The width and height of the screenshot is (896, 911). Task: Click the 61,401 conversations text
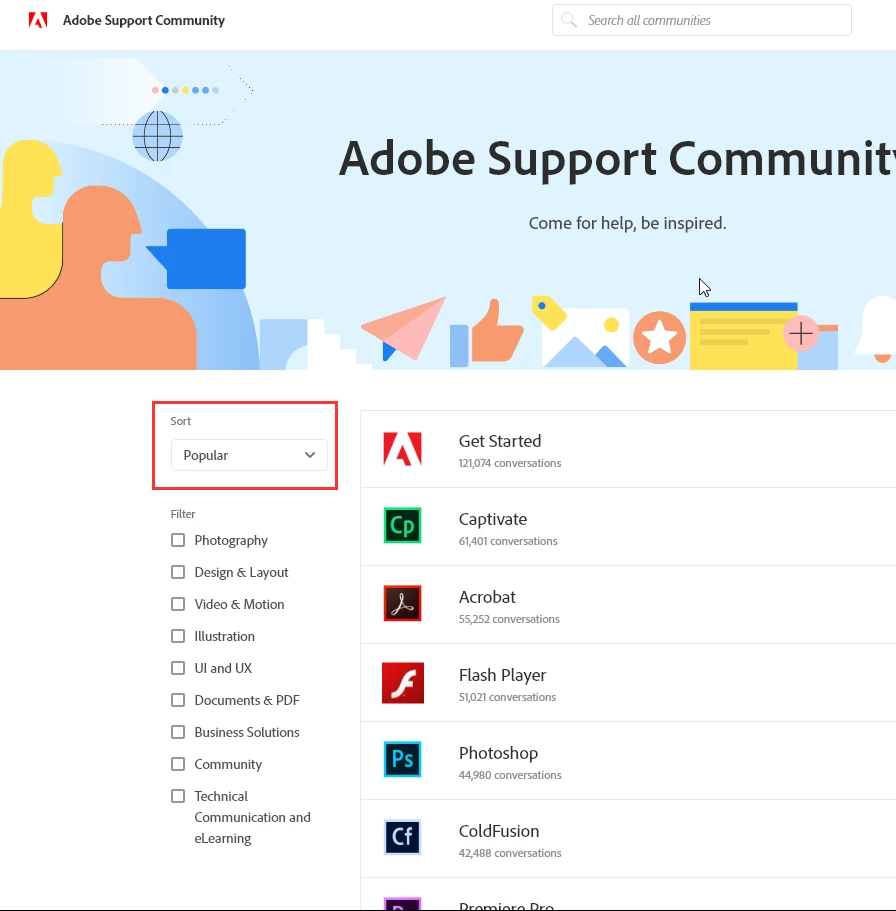tap(508, 541)
